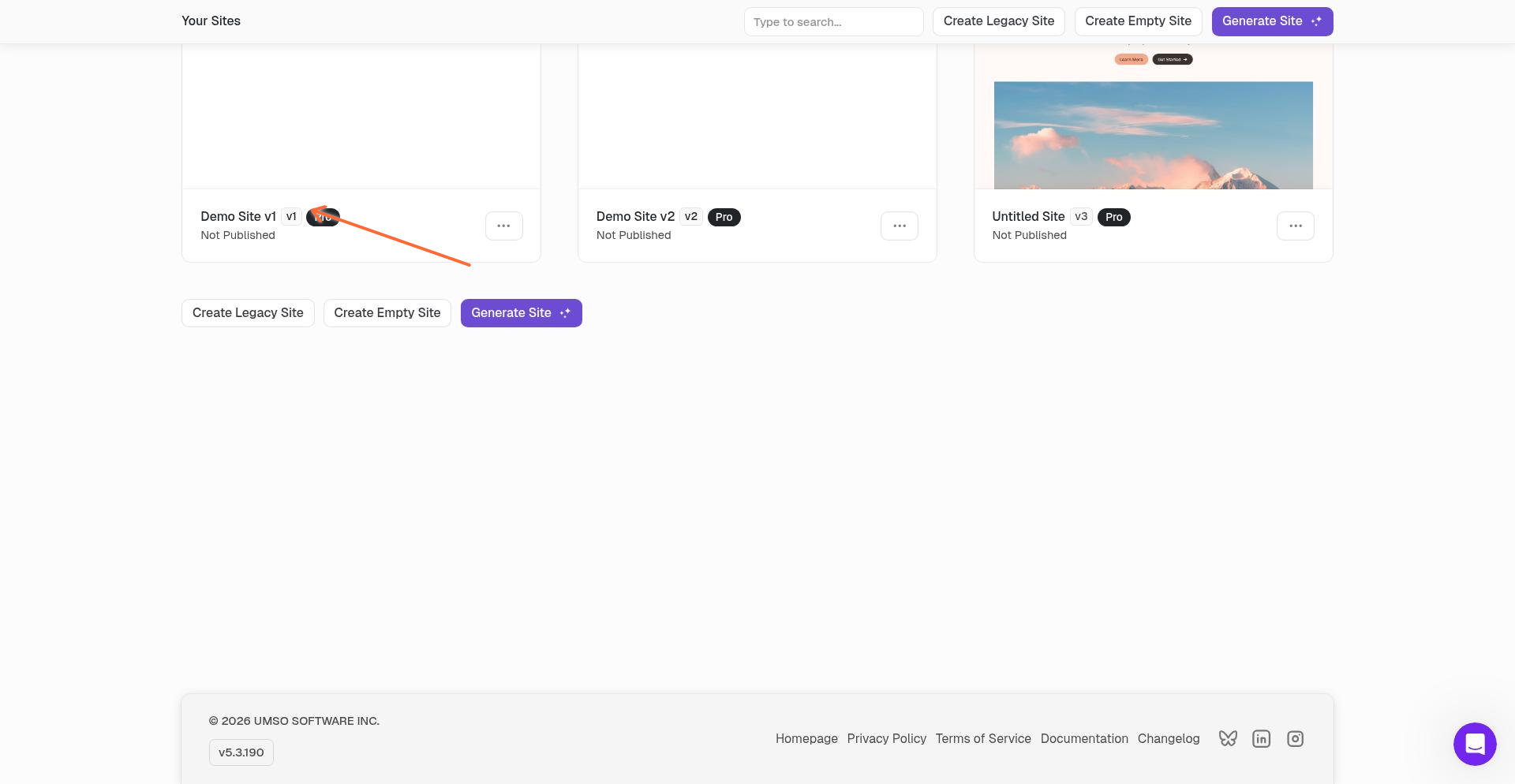The height and width of the screenshot is (784, 1515).
Task: Open the options menu for Demo Site v1
Action: 503,226
